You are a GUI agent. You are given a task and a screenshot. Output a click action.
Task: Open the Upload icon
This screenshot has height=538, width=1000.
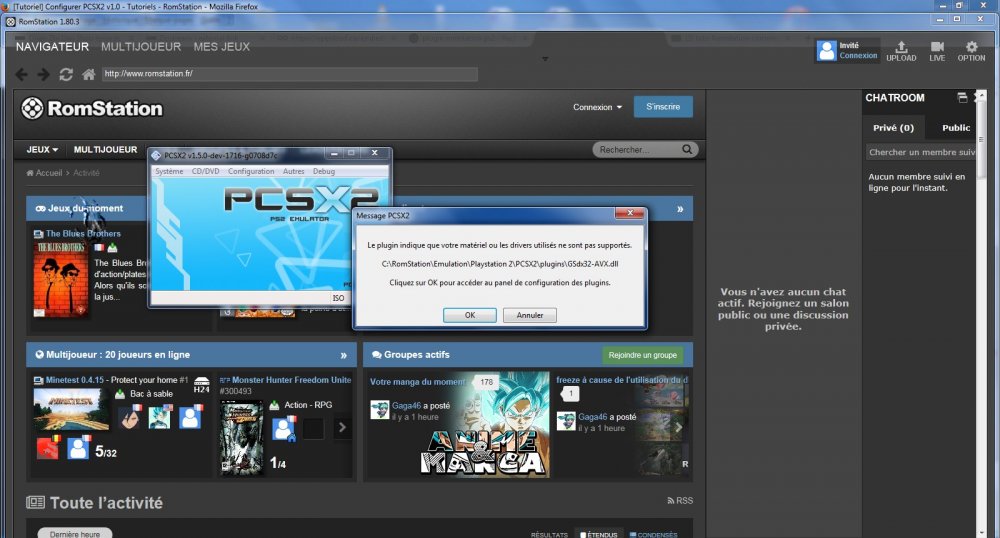[901, 51]
